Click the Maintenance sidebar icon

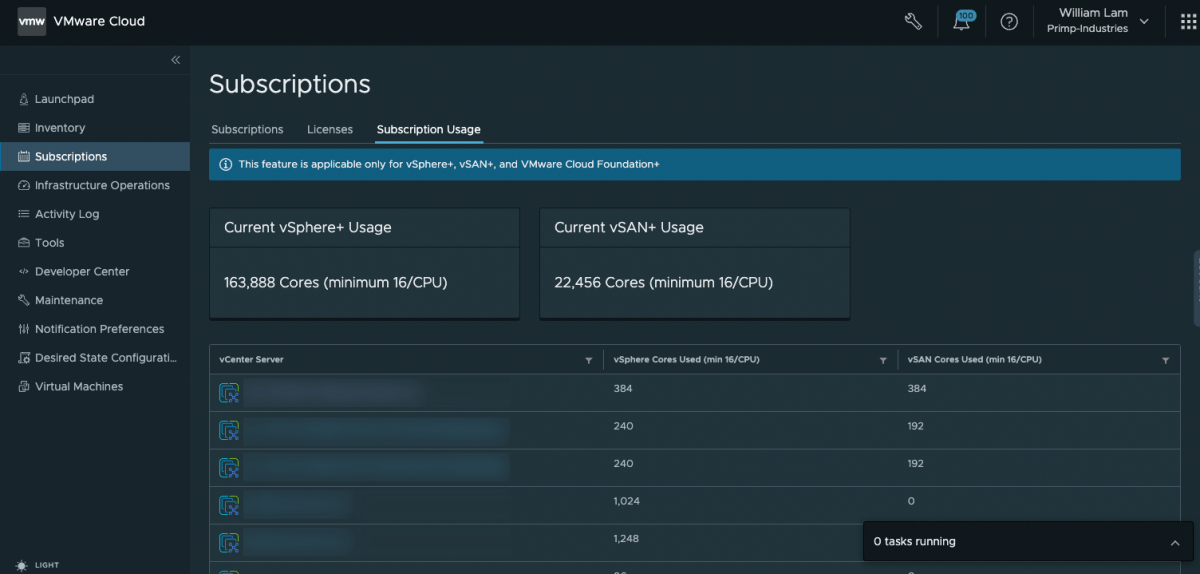[x=24, y=300]
